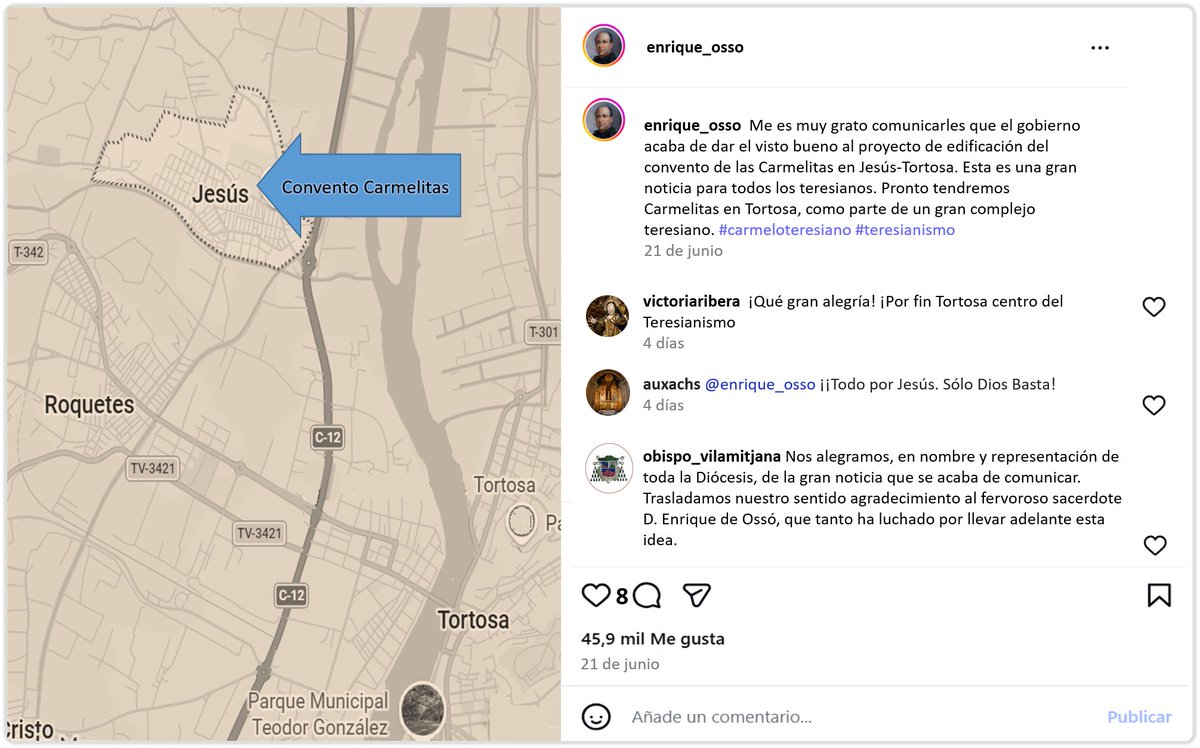View auxachs's profile avatar
1200x748 pixels.
click(x=607, y=392)
